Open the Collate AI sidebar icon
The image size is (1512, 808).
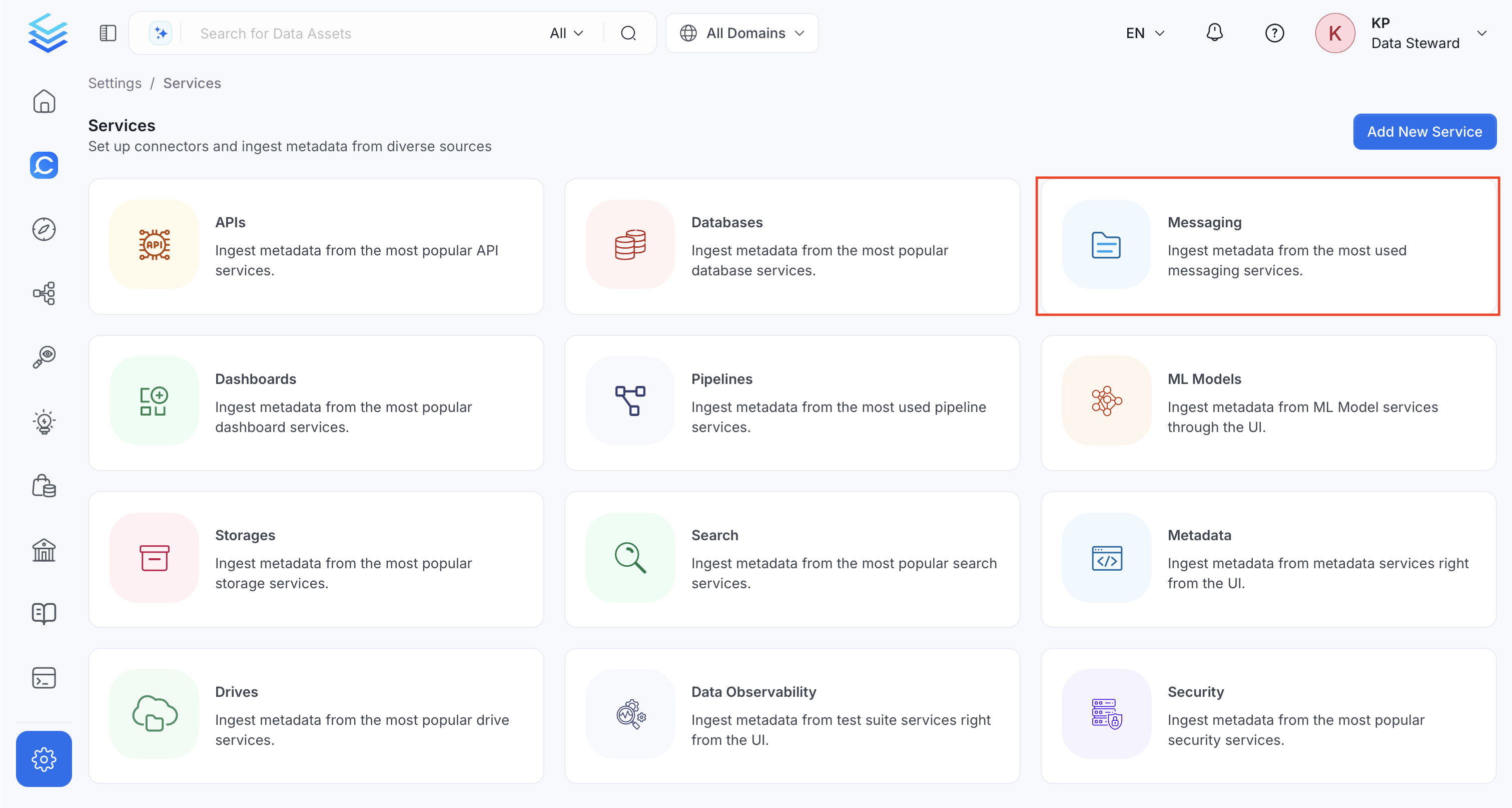tap(44, 165)
